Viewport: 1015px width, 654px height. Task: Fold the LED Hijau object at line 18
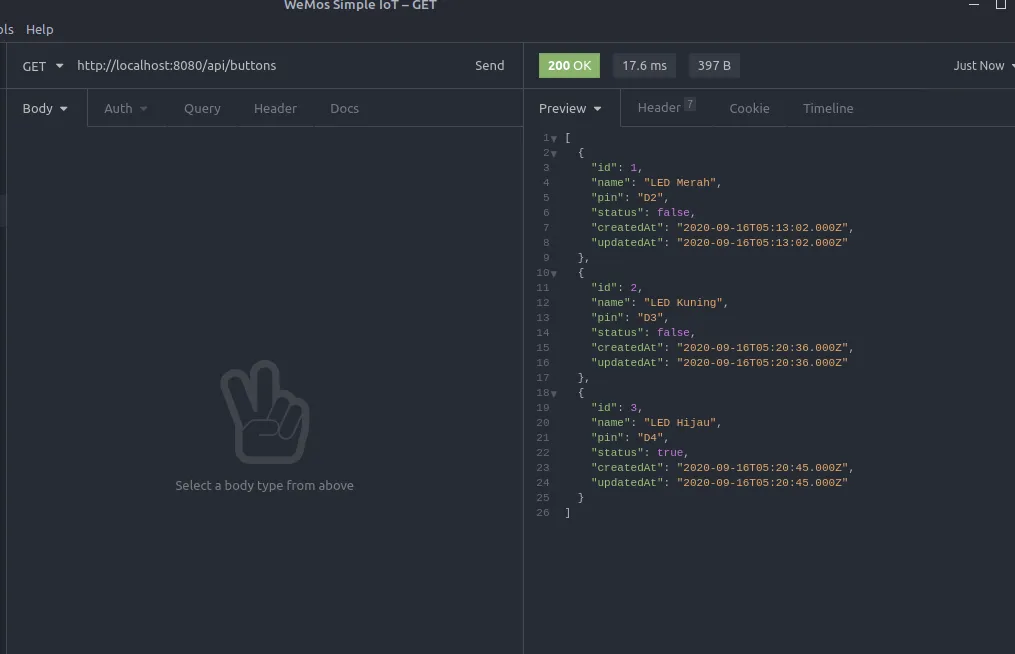click(x=554, y=393)
